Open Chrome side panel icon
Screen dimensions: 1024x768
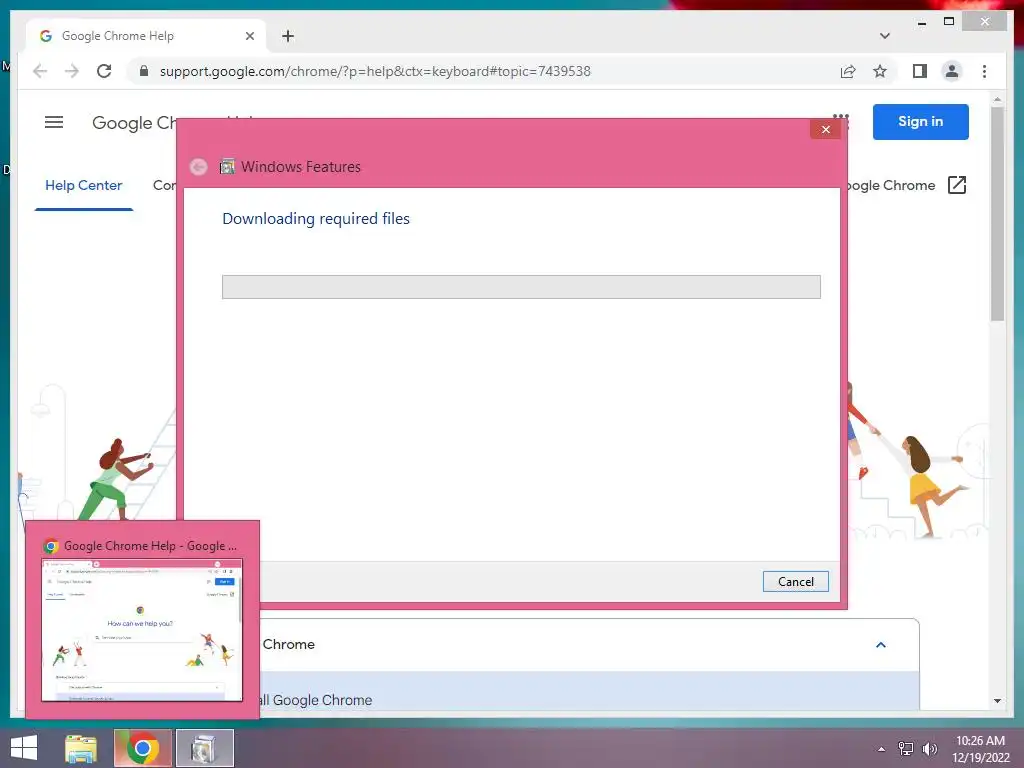(x=920, y=71)
